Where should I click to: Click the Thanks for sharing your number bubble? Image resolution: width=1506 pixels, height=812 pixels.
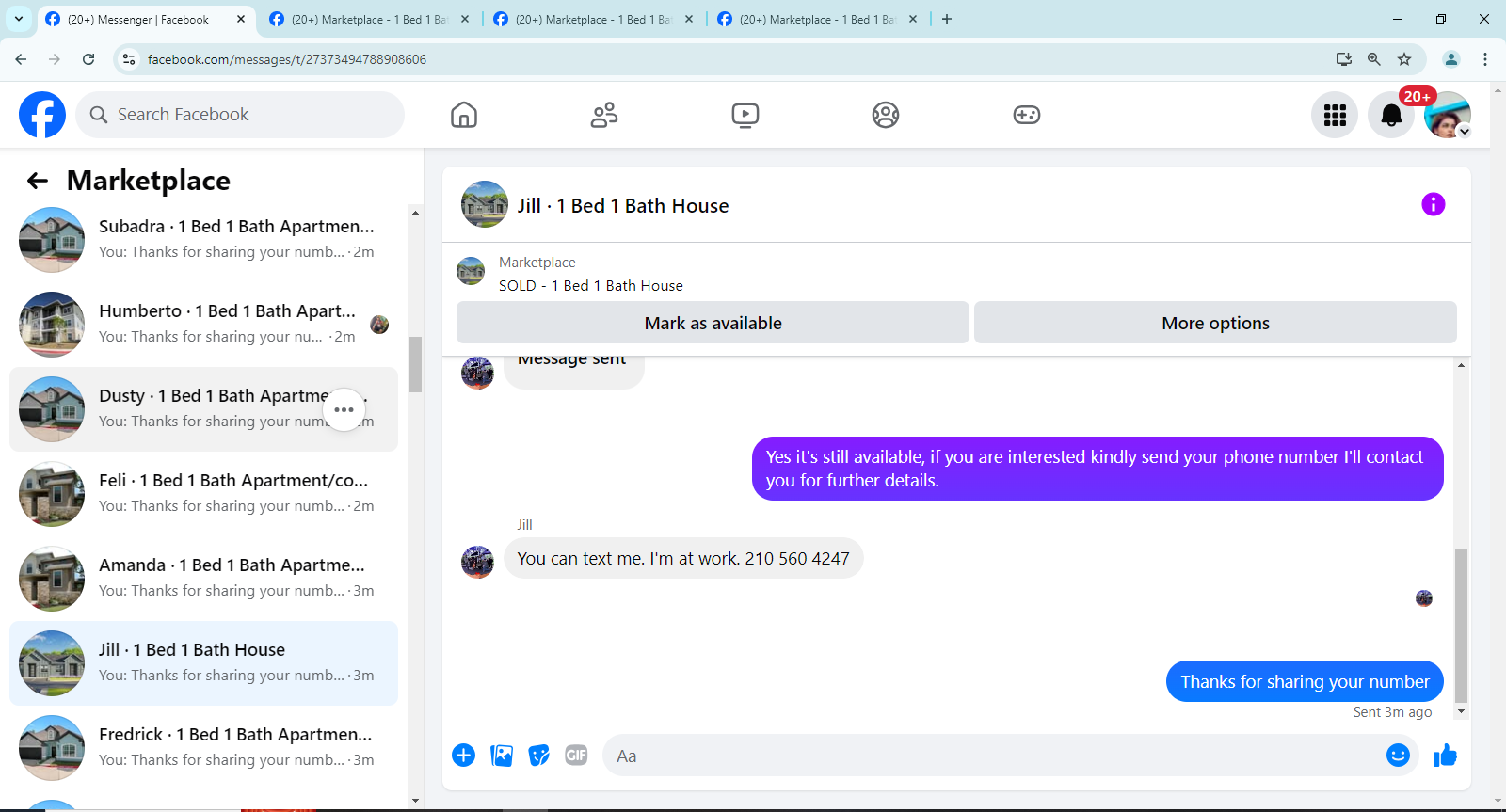coord(1305,681)
